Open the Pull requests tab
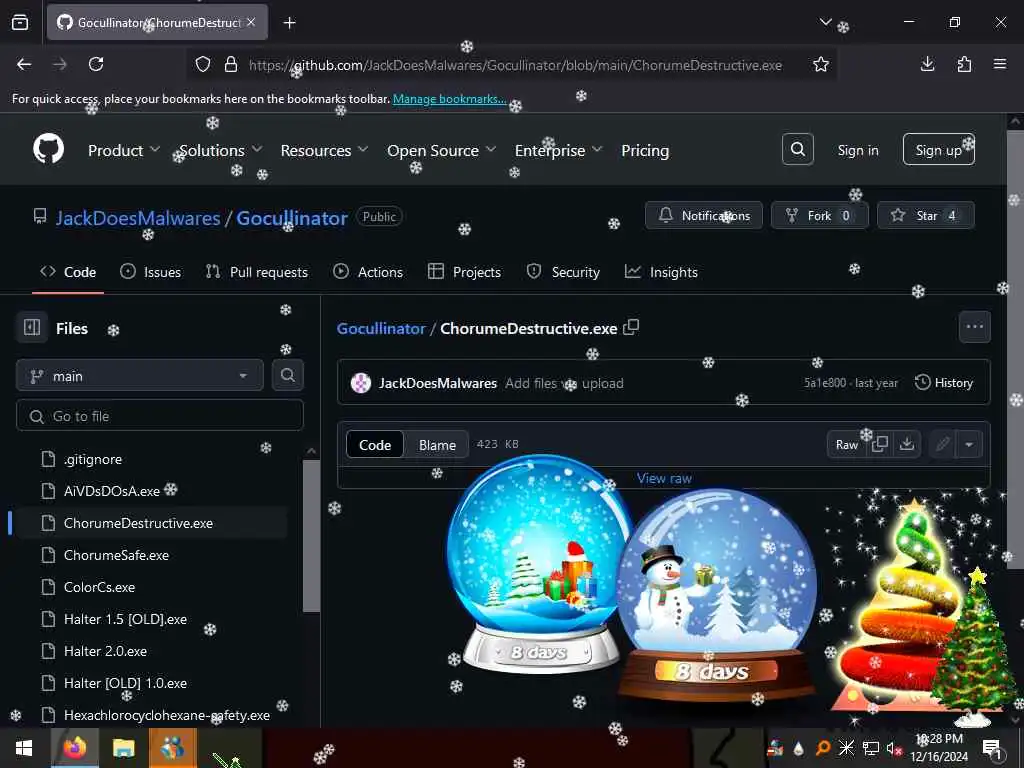 tap(257, 272)
